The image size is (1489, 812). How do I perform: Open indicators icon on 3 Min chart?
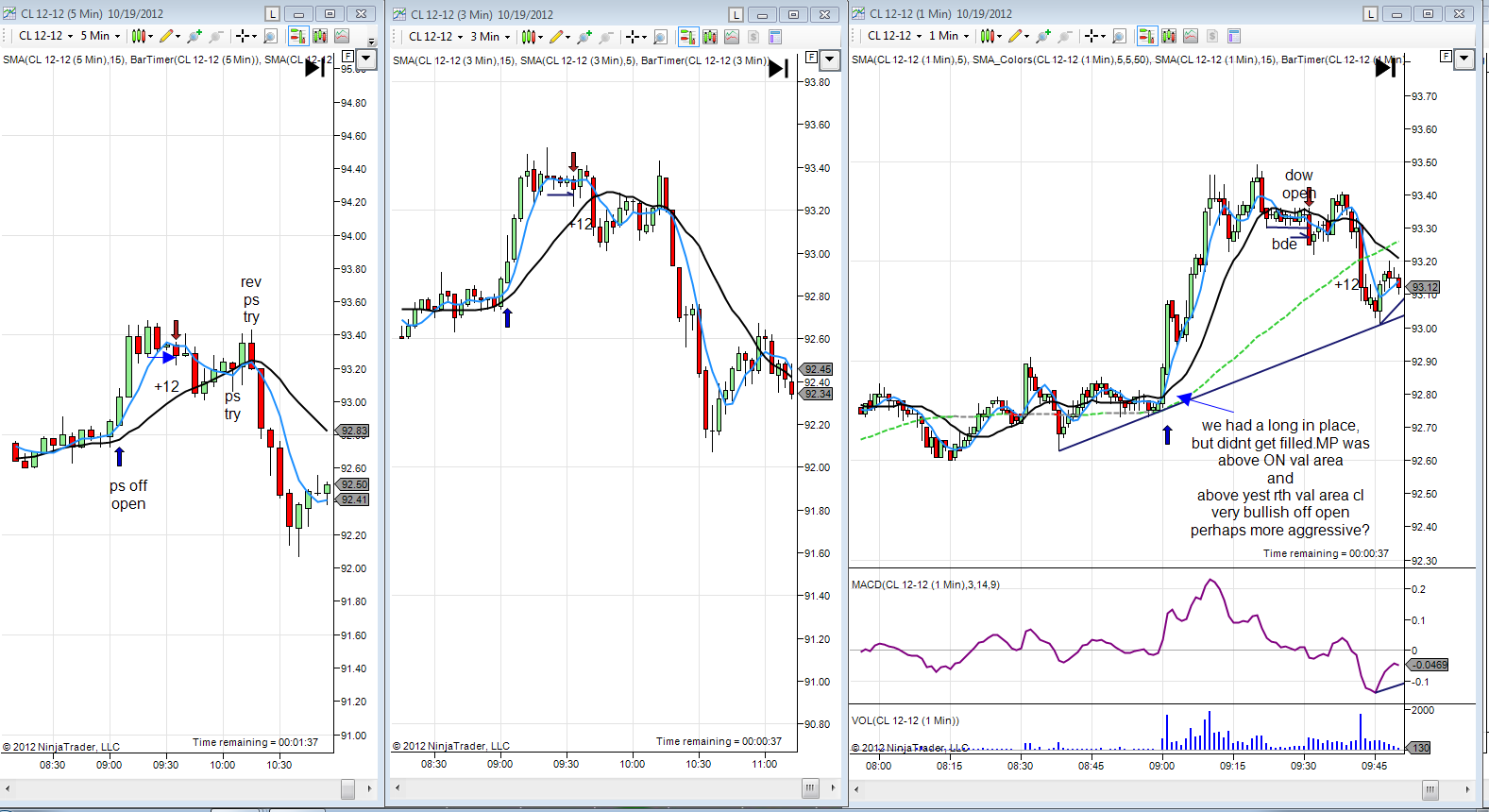point(732,37)
